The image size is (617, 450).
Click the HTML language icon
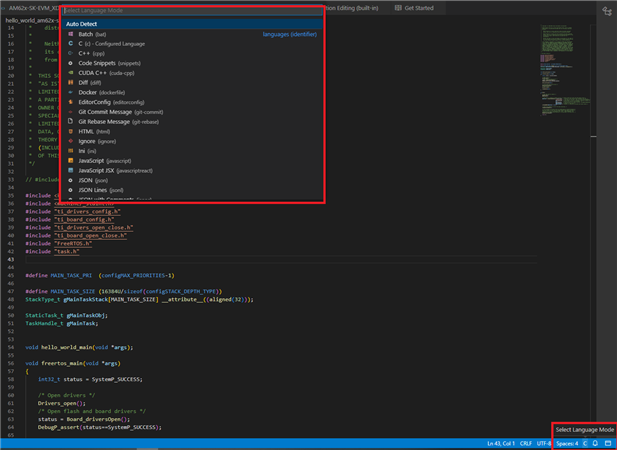coord(70,131)
